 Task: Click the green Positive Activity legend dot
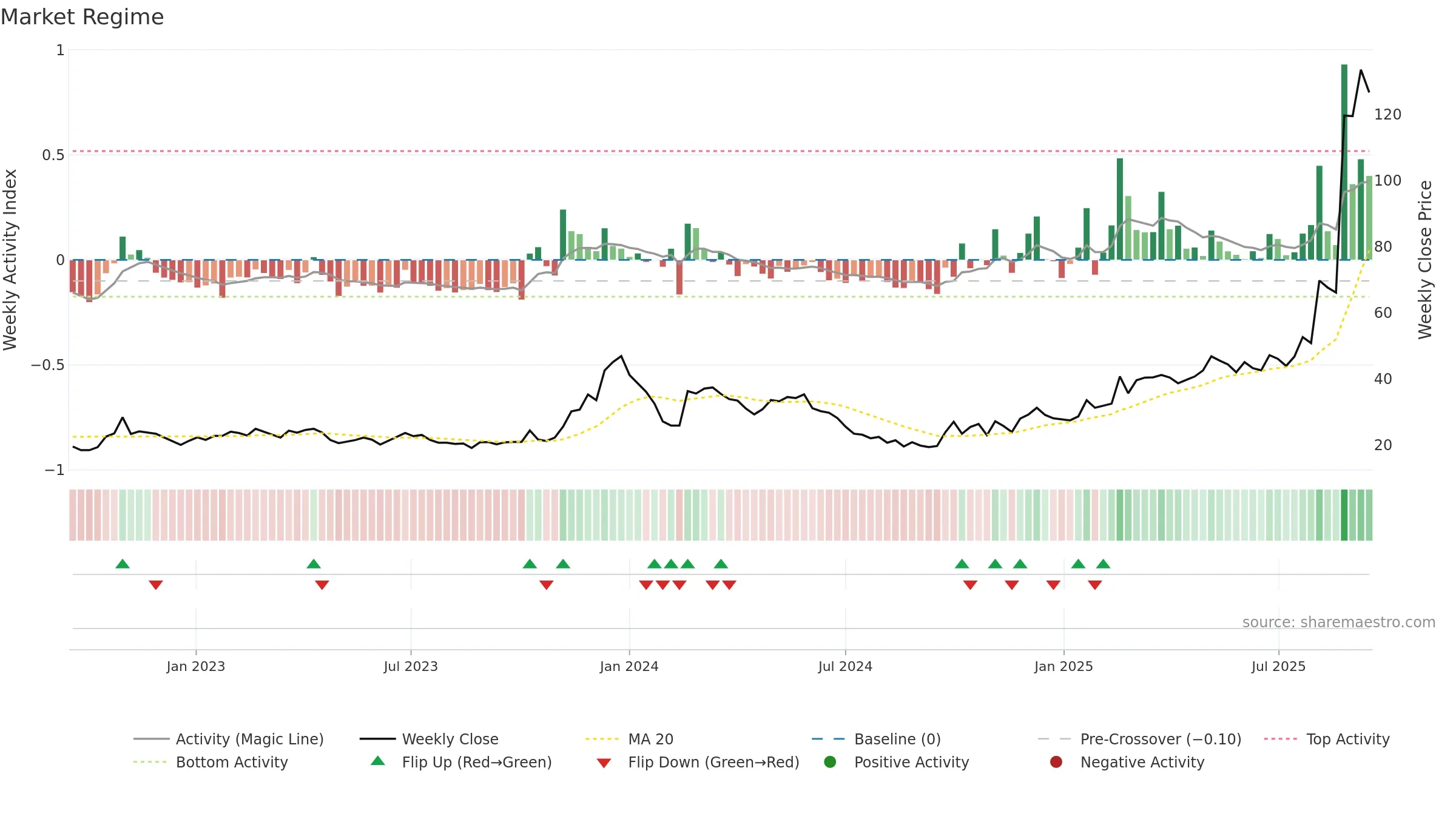831,762
